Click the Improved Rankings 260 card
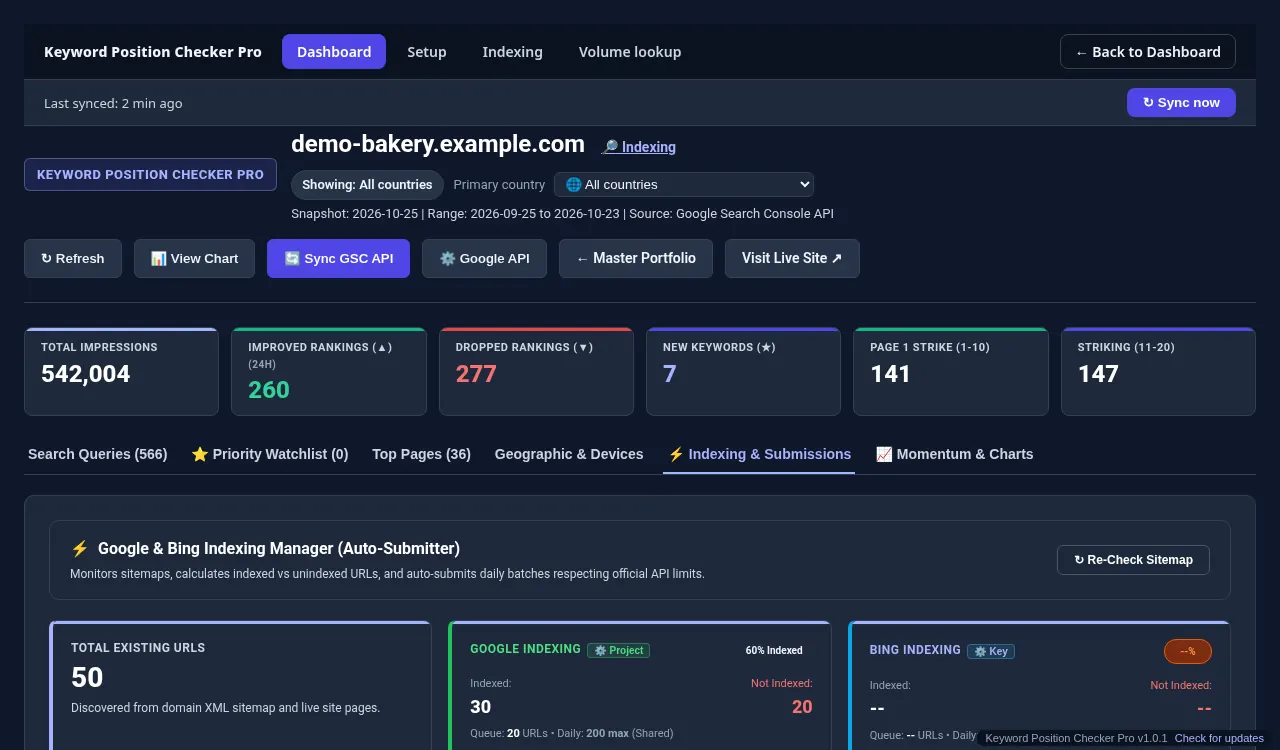This screenshot has height=750, width=1280. pyautogui.click(x=329, y=371)
